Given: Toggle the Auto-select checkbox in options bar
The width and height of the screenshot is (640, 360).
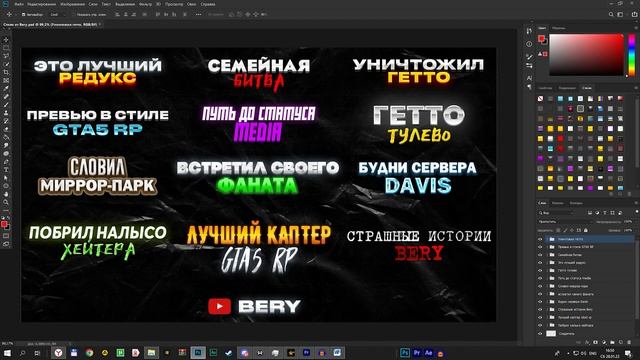Looking at the screenshot, I should tap(24, 14).
